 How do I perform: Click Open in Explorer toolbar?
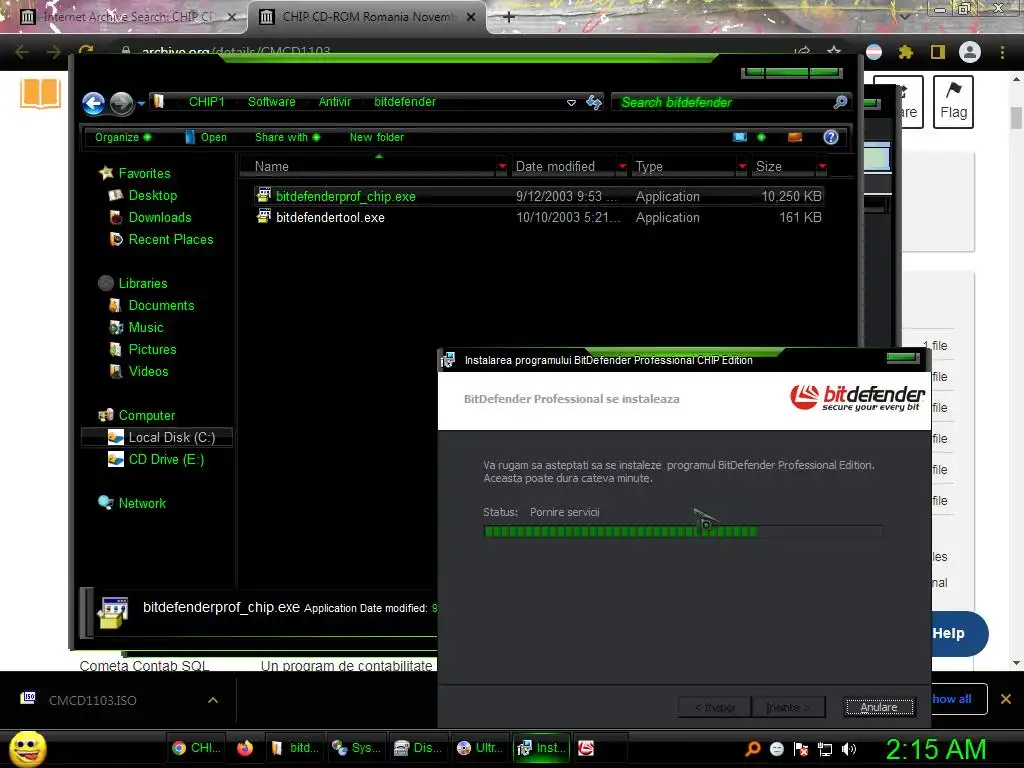click(x=206, y=137)
